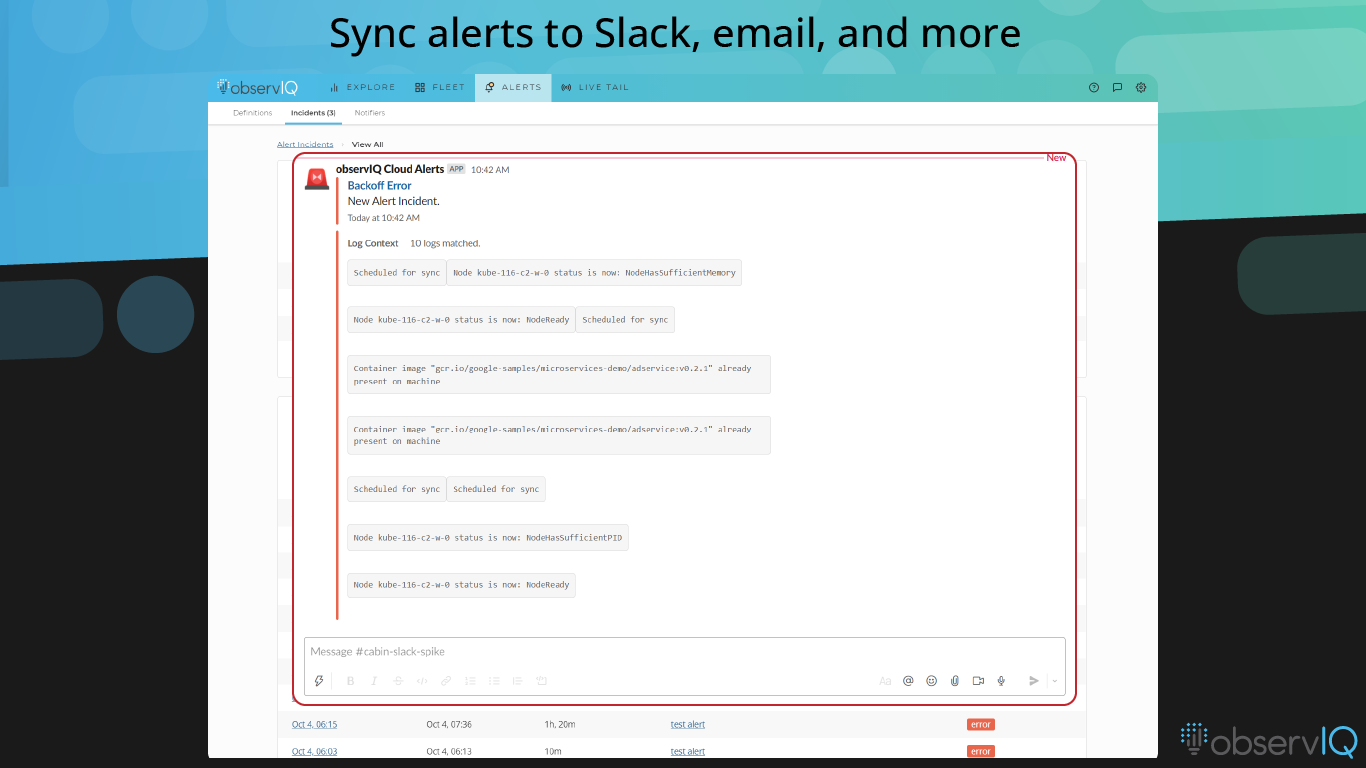Toggle italic formatting

[374, 681]
